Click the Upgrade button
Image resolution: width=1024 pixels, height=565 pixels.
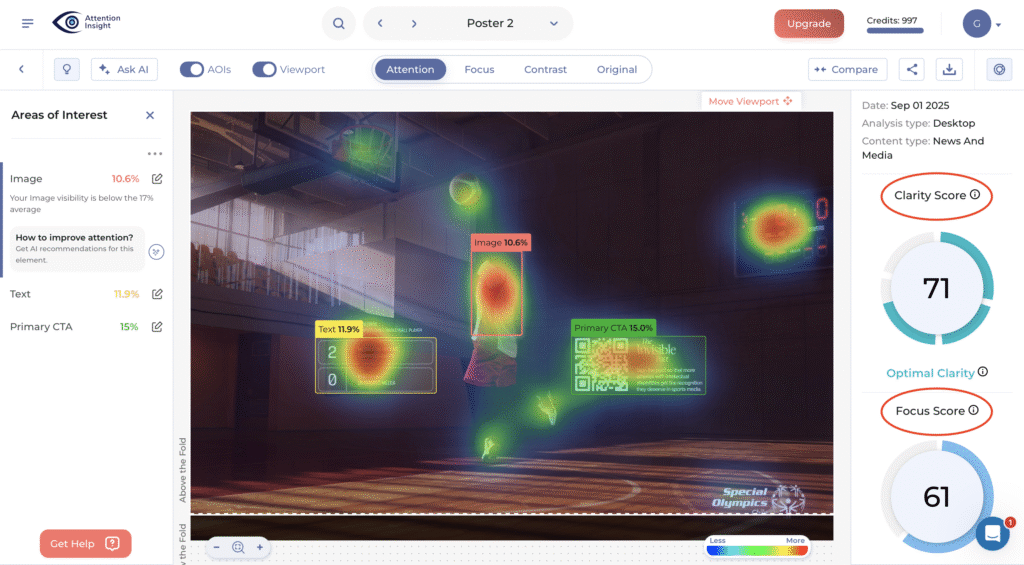[808, 24]
